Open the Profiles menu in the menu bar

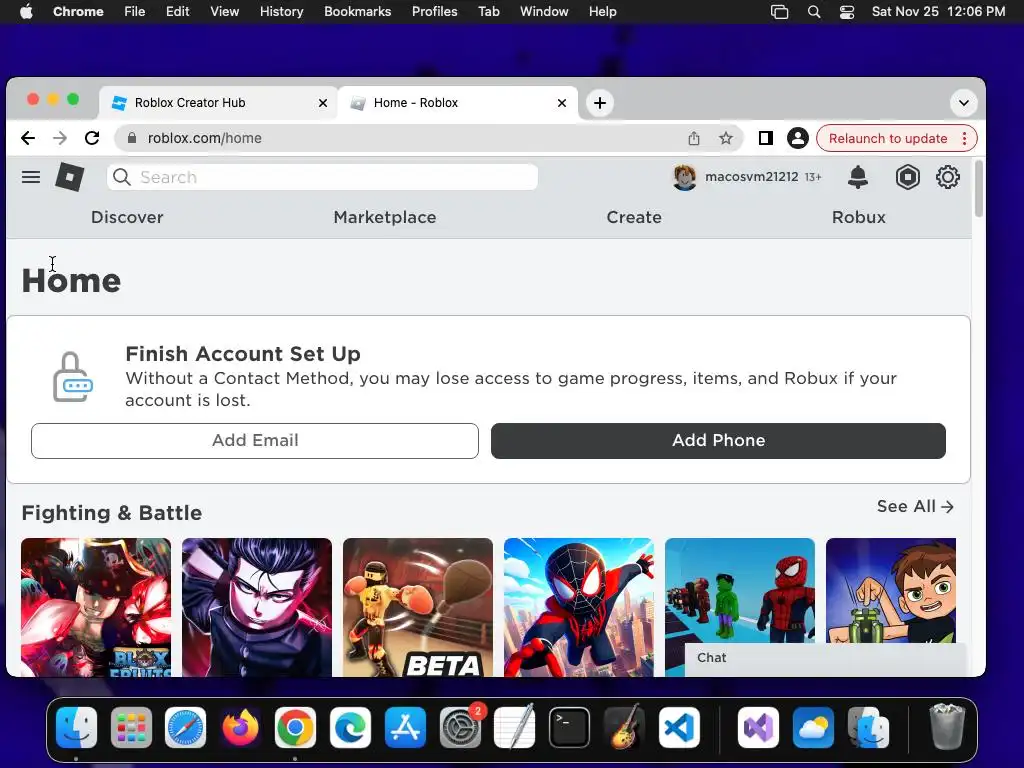pyautogui.click(x=434, y=12)
